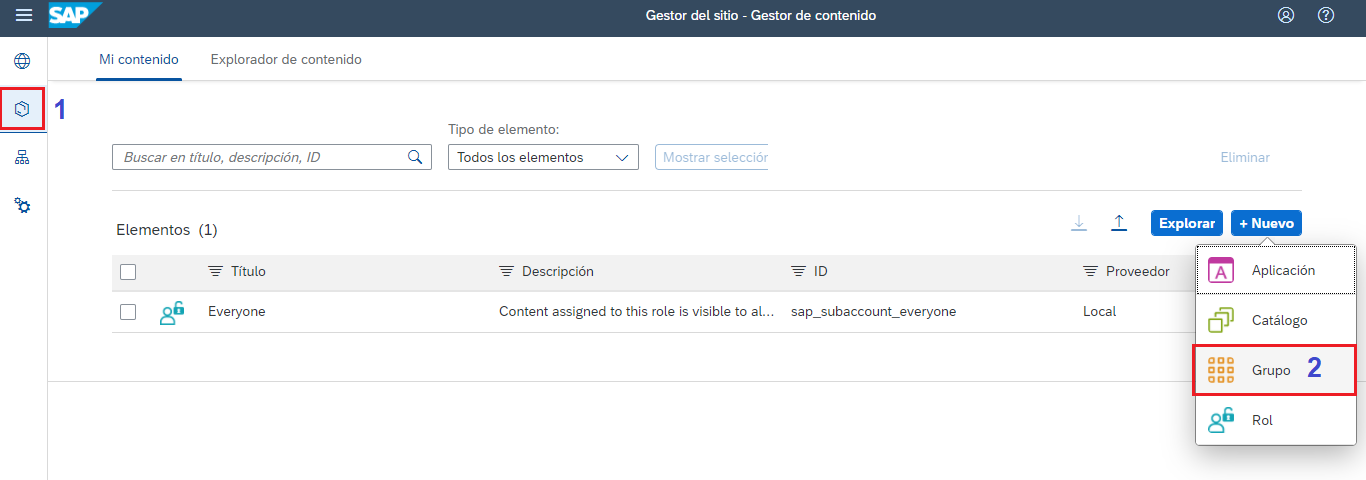Screen dimensions: 1366x480
Task: Open the Mostrar selección dropdown
Action: 712,157
